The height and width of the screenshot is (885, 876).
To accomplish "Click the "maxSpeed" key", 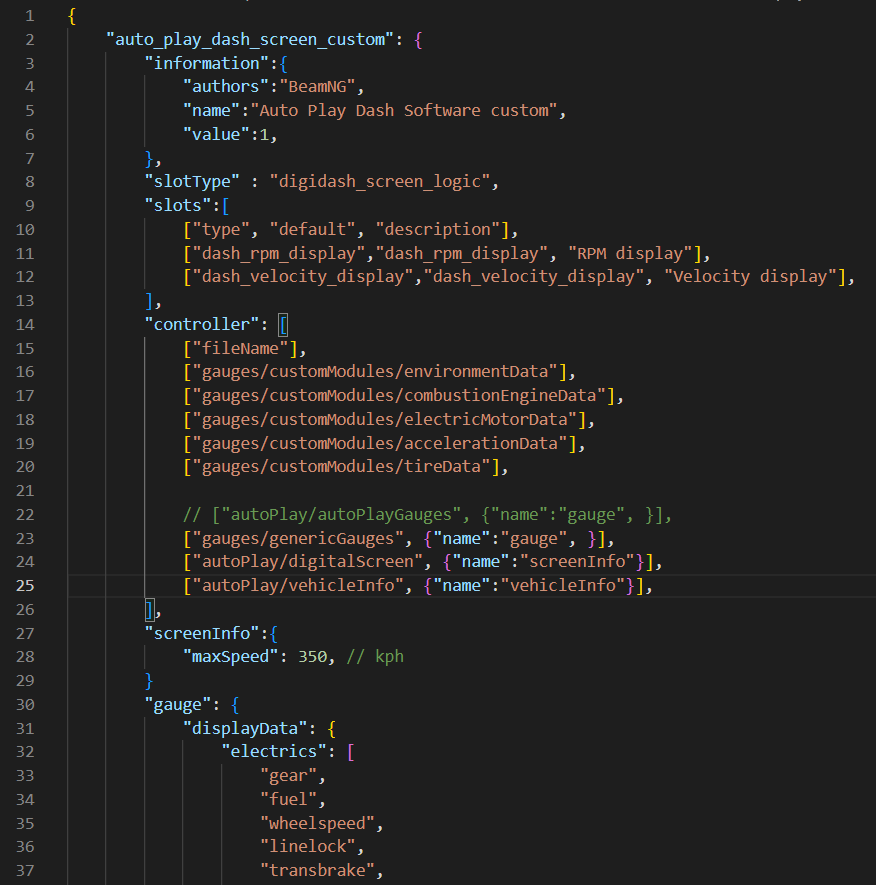I will click(231, 657).
